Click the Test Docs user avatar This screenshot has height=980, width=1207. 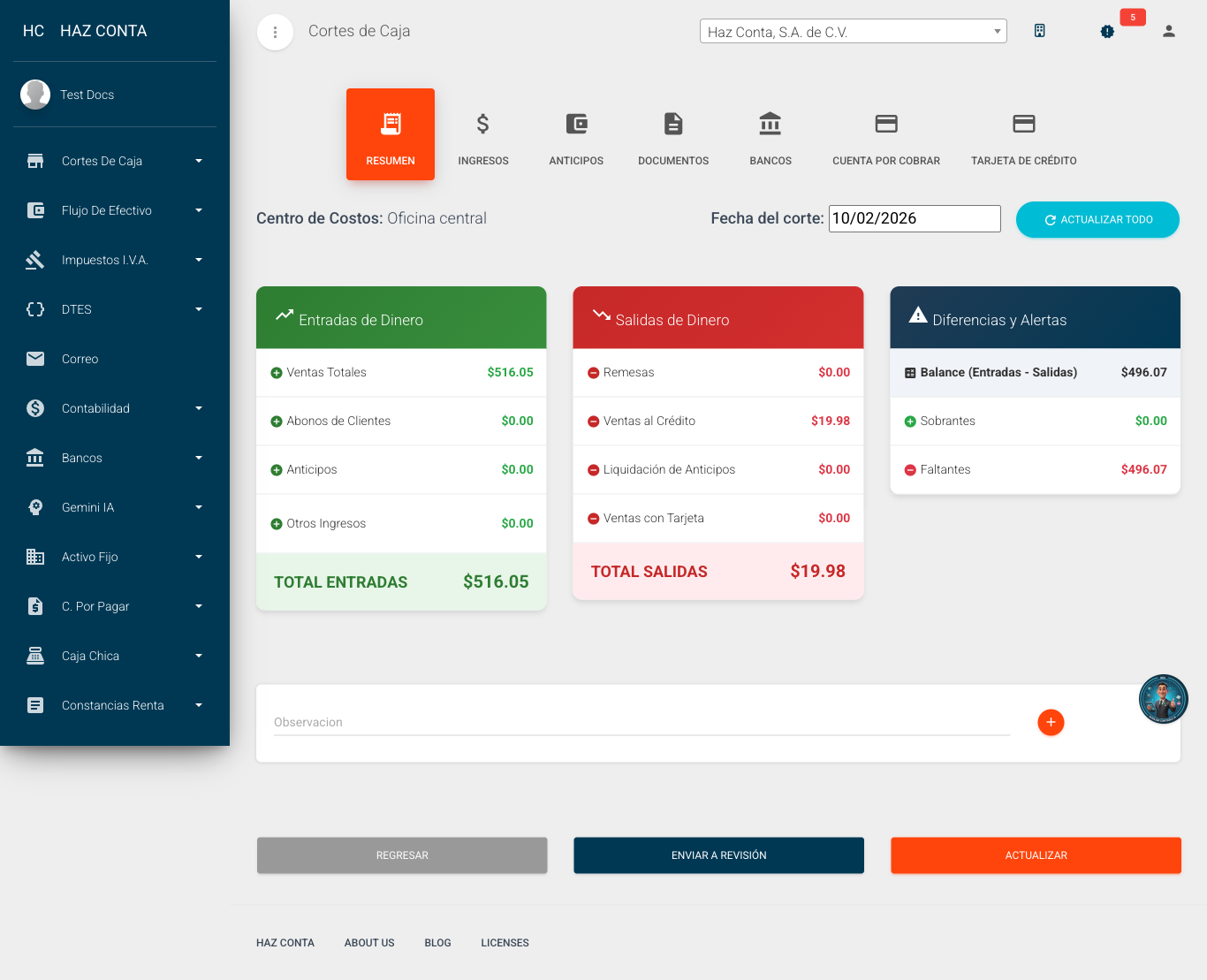click(x=35, y=95)
